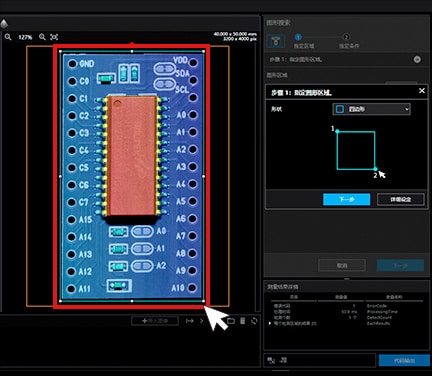Click corner point 1 in the rectangle diagram
Screen dimensions: 432x376
tap(337, 131)
